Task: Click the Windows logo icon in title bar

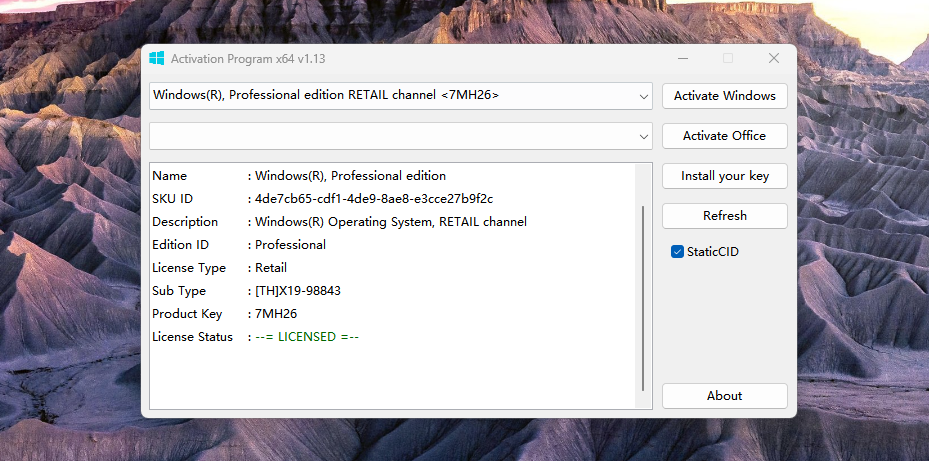Action: click(157, 59)
